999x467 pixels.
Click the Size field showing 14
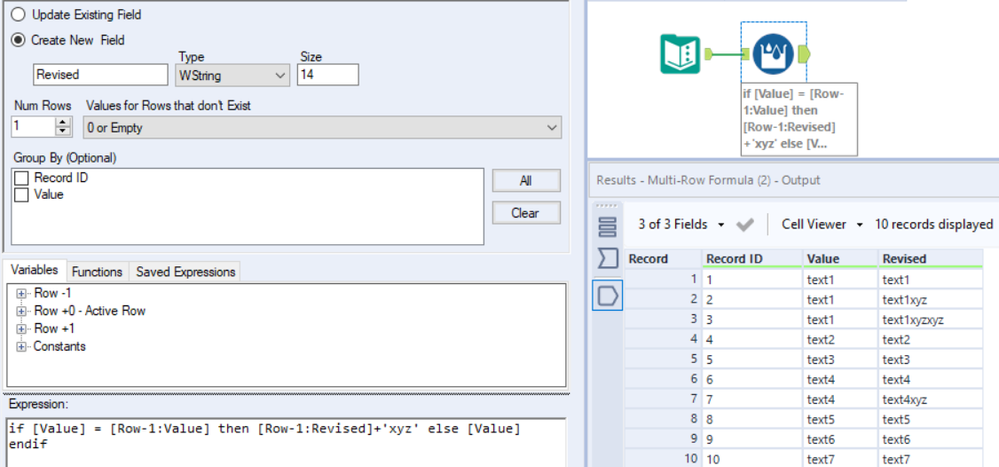(327, 75)
